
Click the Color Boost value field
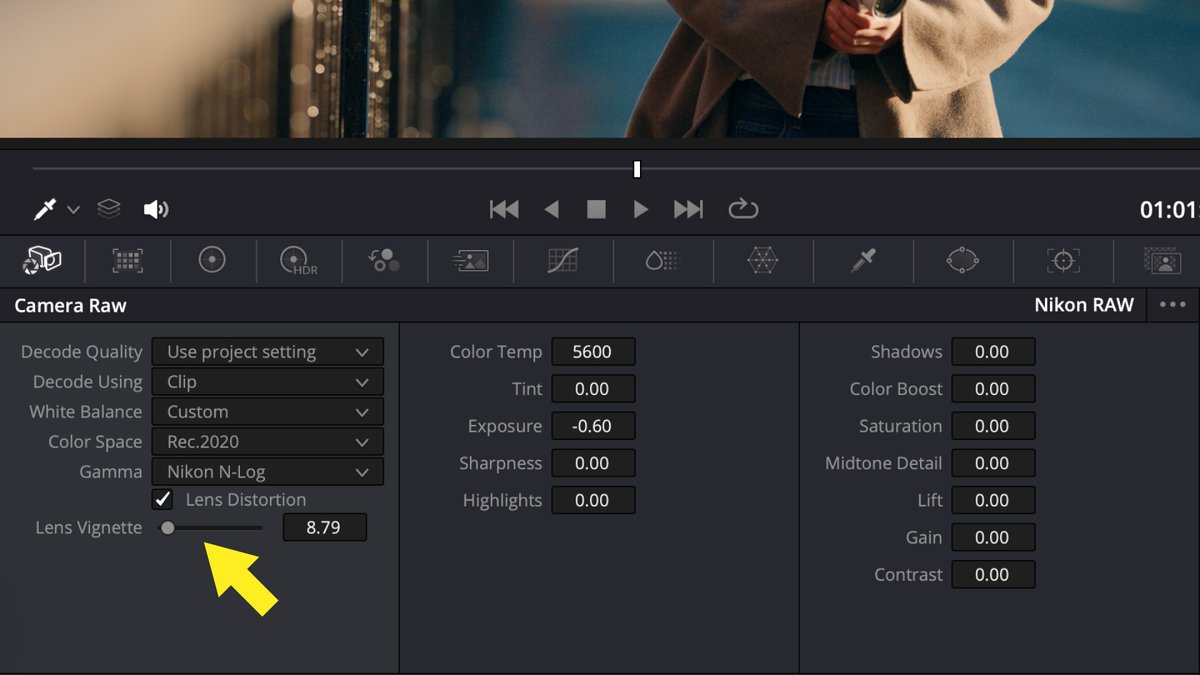pos(993,389)
